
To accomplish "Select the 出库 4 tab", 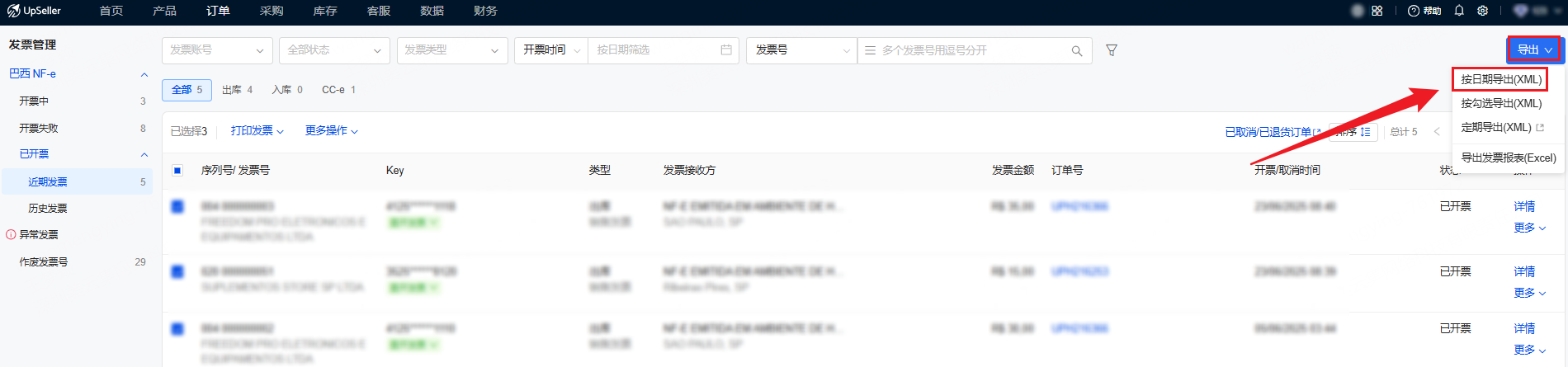I will pyautogui.click(x=237, y=90).
